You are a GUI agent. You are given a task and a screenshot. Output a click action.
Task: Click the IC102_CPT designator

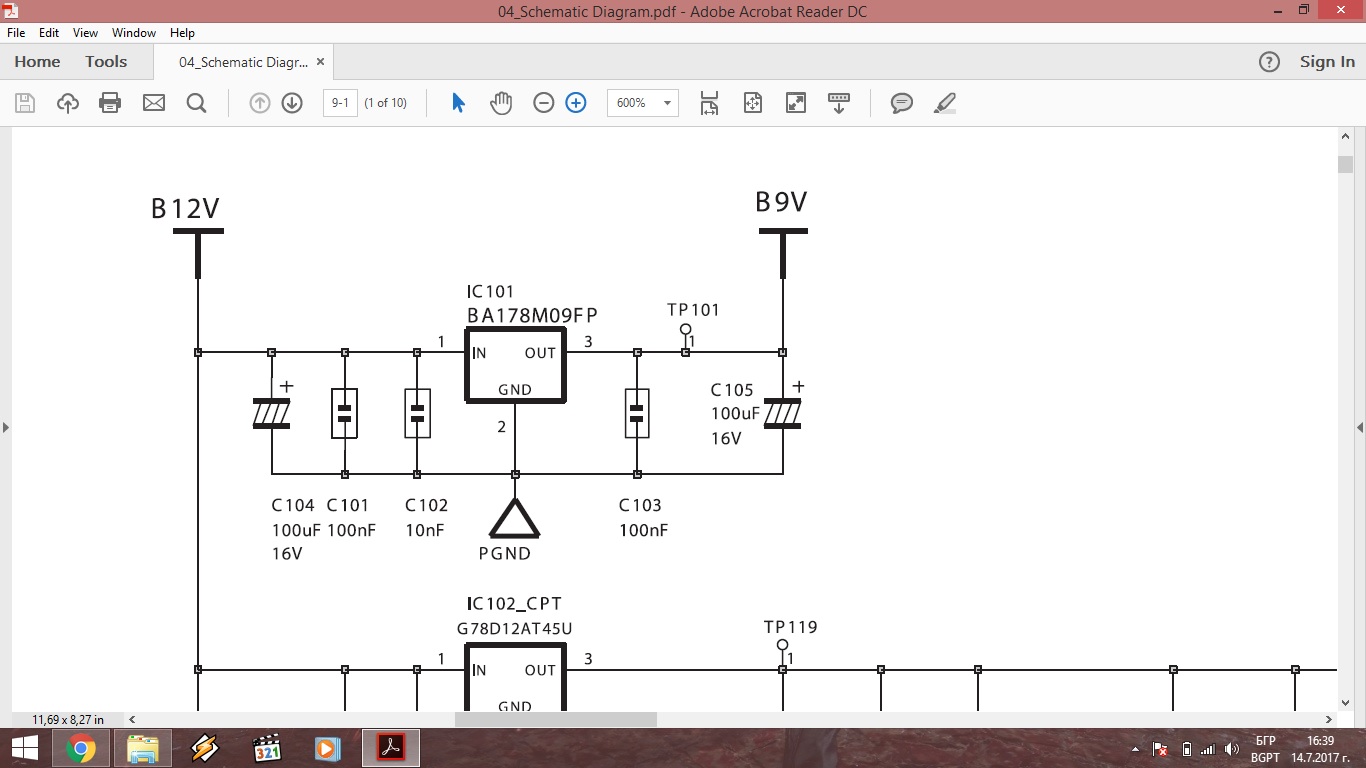(x=514, y=604)
